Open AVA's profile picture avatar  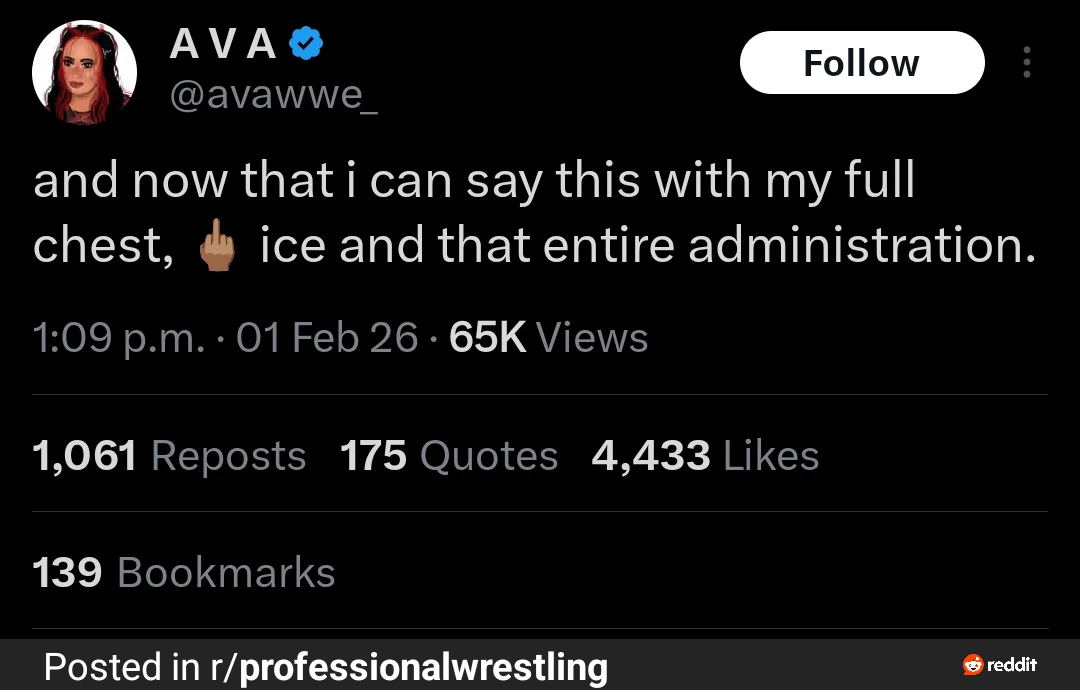tap(84, 73)
